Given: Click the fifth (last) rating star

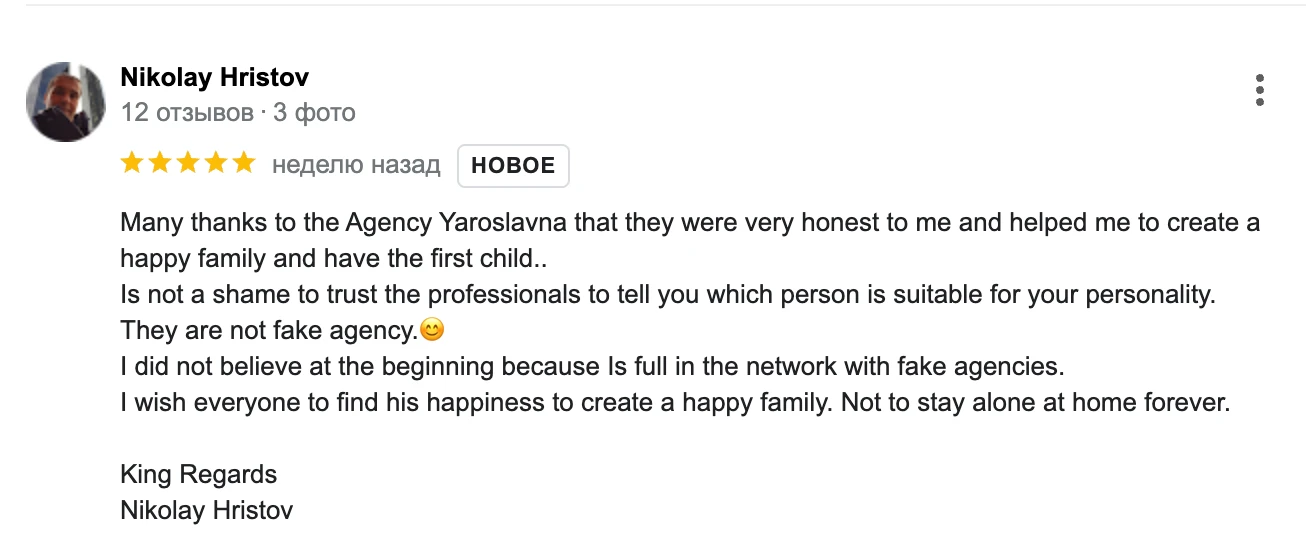Looking at the screenshot, I should pos(244,164).
